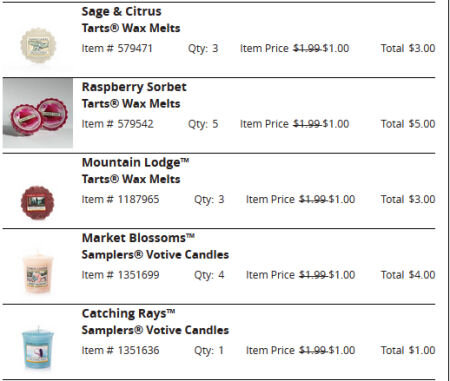Click Item # 1187965 text
Screen dimensions: 450x381
click(x=120, y=199)
